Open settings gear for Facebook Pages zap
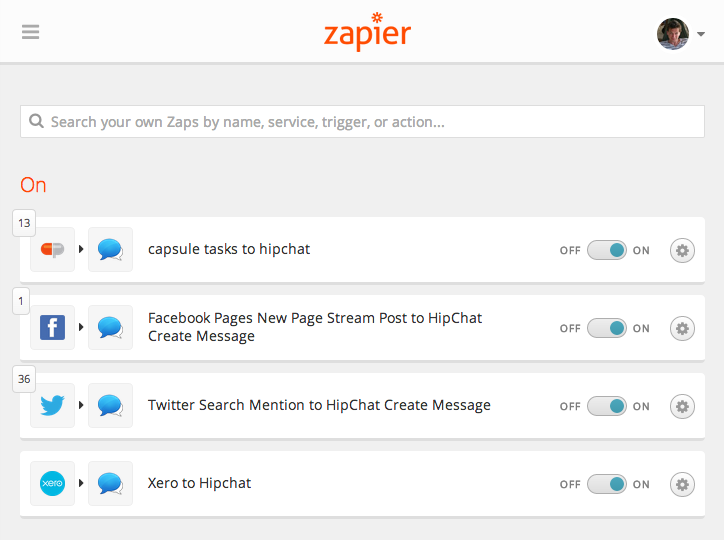Image resolution: width=724 pixels, height=540 pixels. [x=682, y=328]
